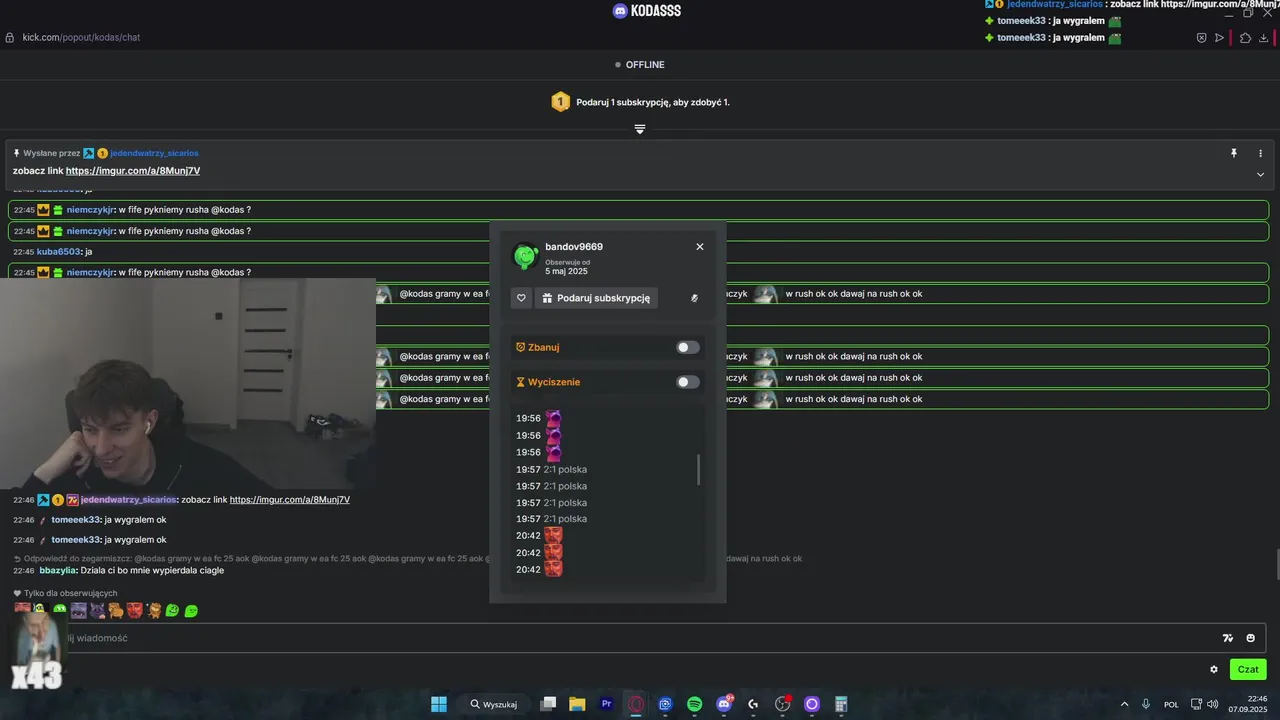
Task: Collapse the pinned message with chevron
Action: [1260, 174]
